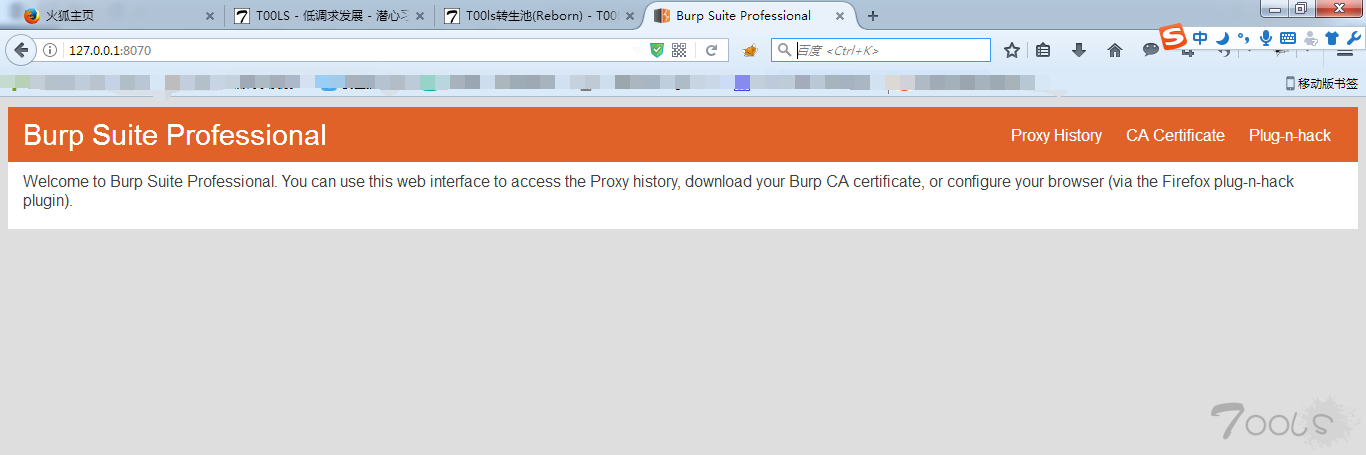Toggle the Sogou moon half-width icon

(1222, 38)
